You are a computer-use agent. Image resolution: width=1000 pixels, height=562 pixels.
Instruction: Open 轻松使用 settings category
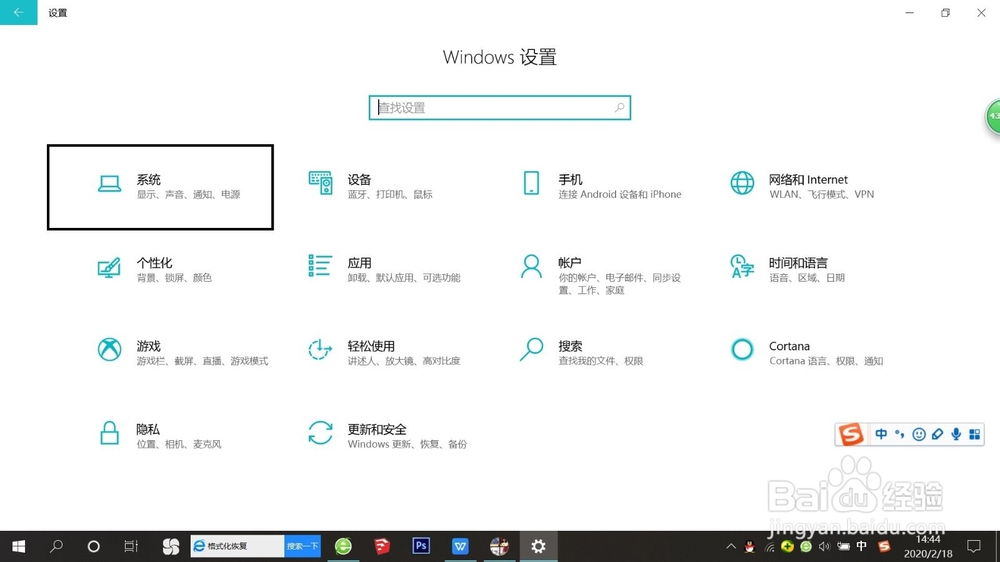383,352
